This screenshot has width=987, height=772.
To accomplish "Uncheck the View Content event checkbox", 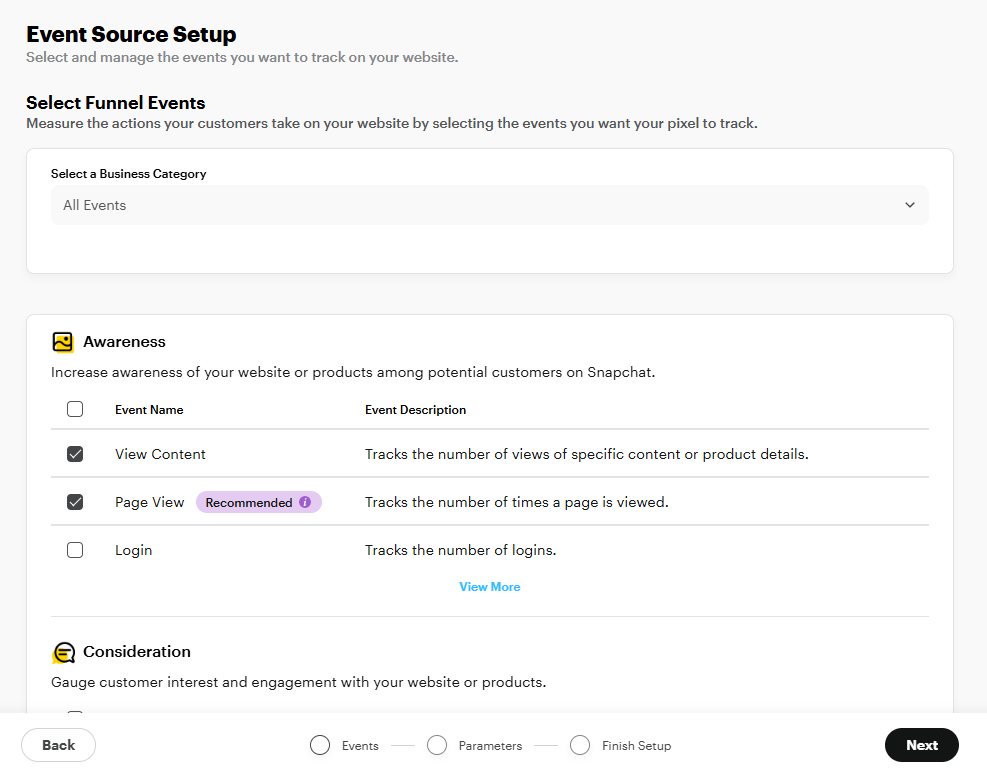I will pyautogui.click(x=75, y=454).
